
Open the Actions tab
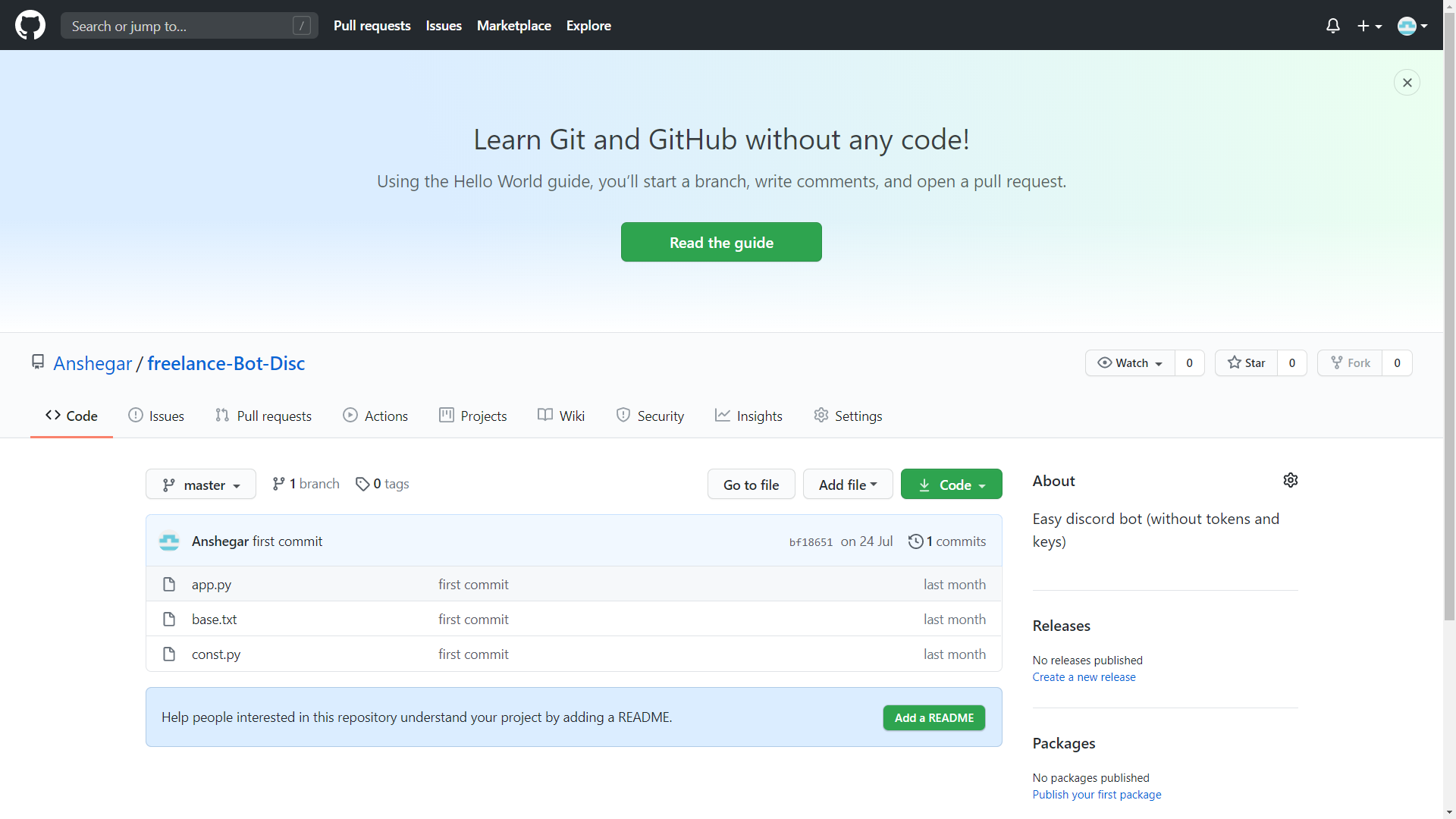(375, 416)
